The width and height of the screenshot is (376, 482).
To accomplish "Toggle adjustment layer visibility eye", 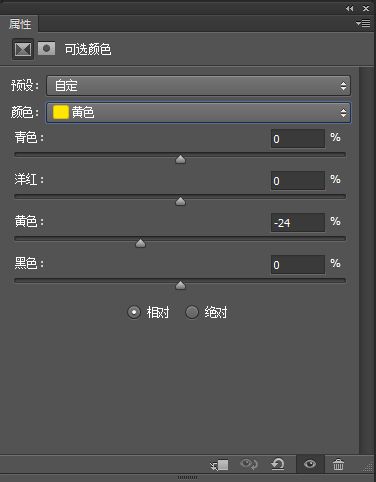I will click(310, 464).
